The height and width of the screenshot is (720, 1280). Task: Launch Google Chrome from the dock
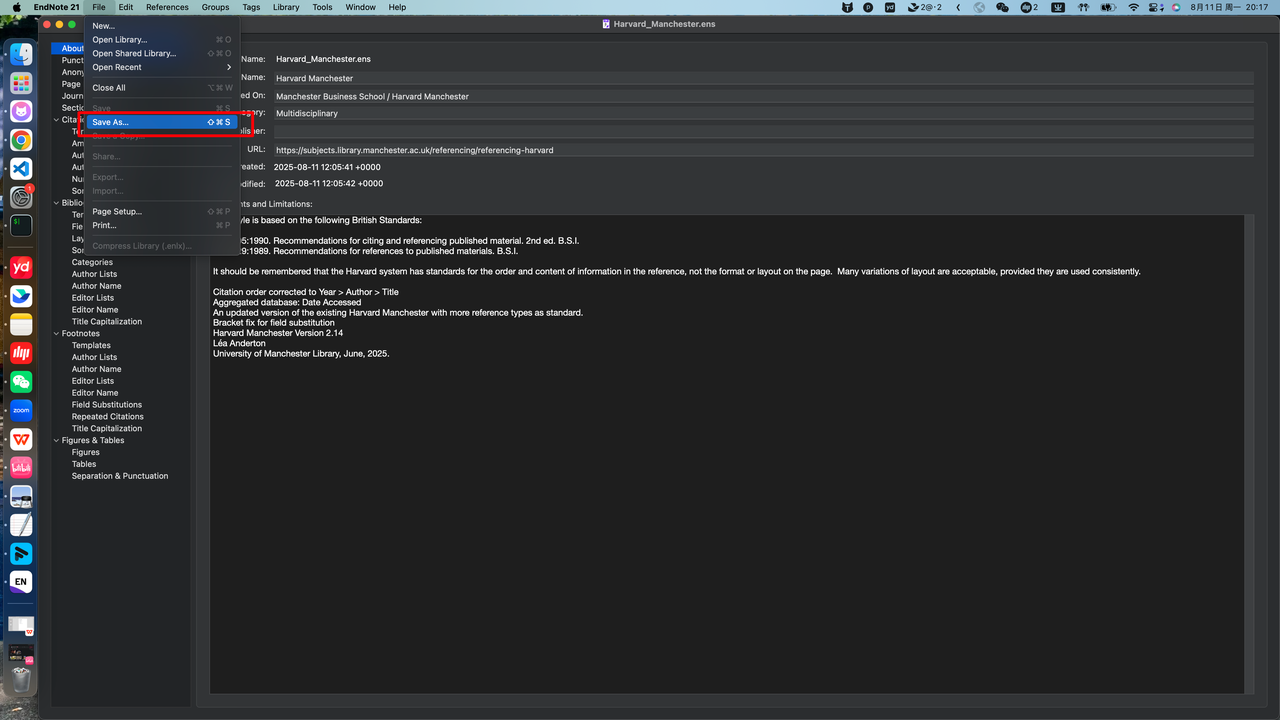pyautogui.click(x=21, y=140)
